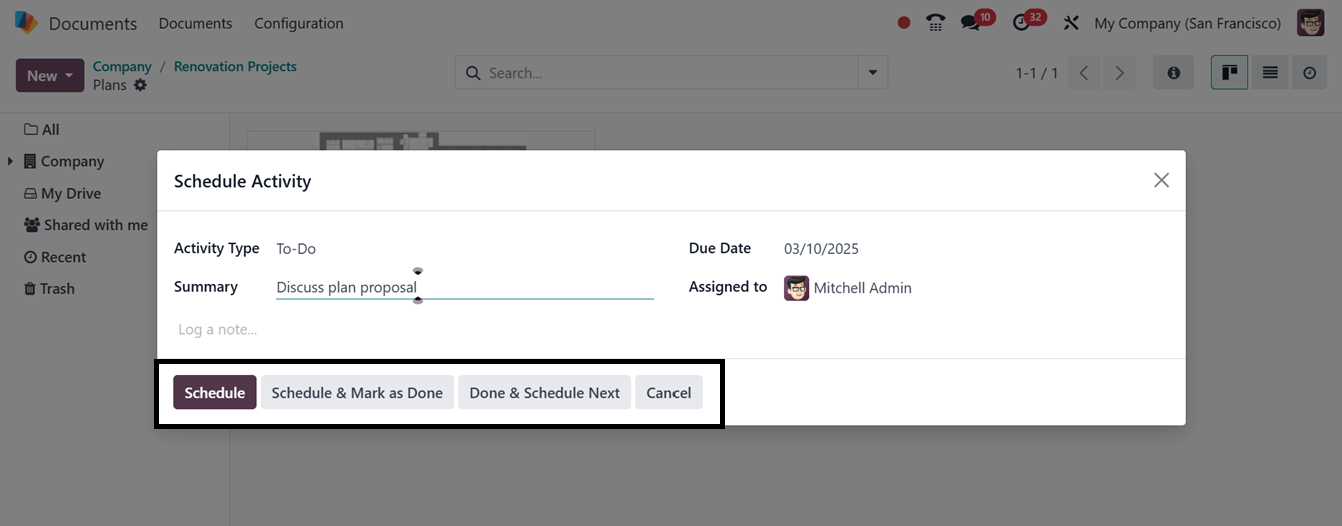This screenshot has width=1342, height=526.
Task: Click the Summary input field
Action: pyautogui.click(x=464, y=288)
